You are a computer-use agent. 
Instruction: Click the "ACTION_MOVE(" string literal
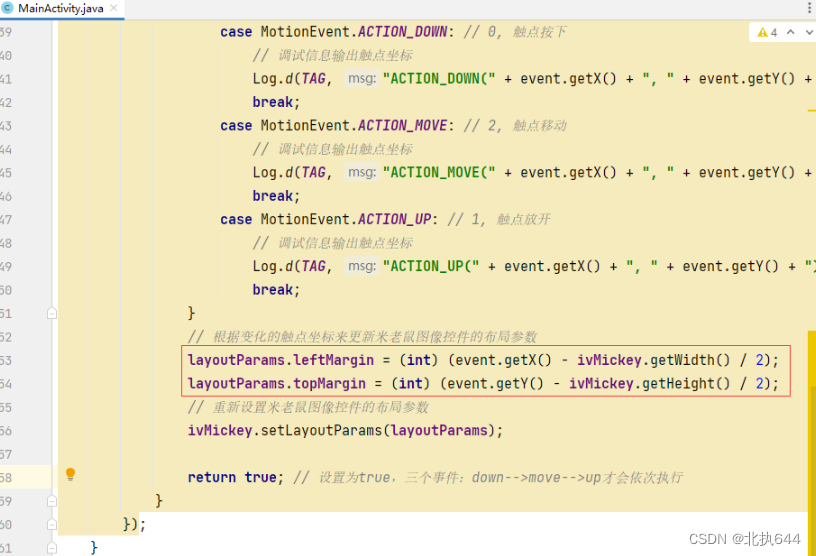point(439,172)
